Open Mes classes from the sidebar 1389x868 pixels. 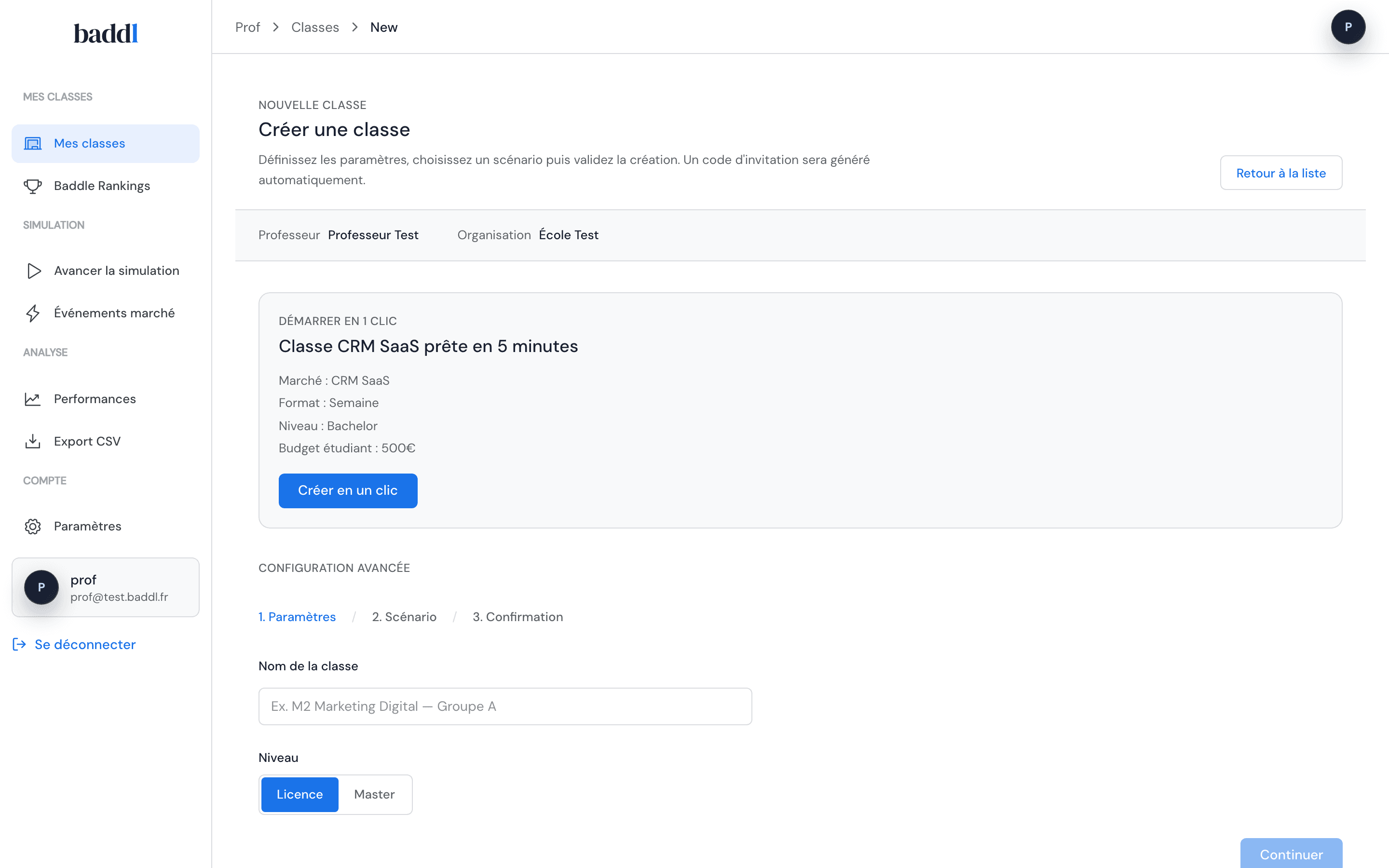click(x=90, y=143)
